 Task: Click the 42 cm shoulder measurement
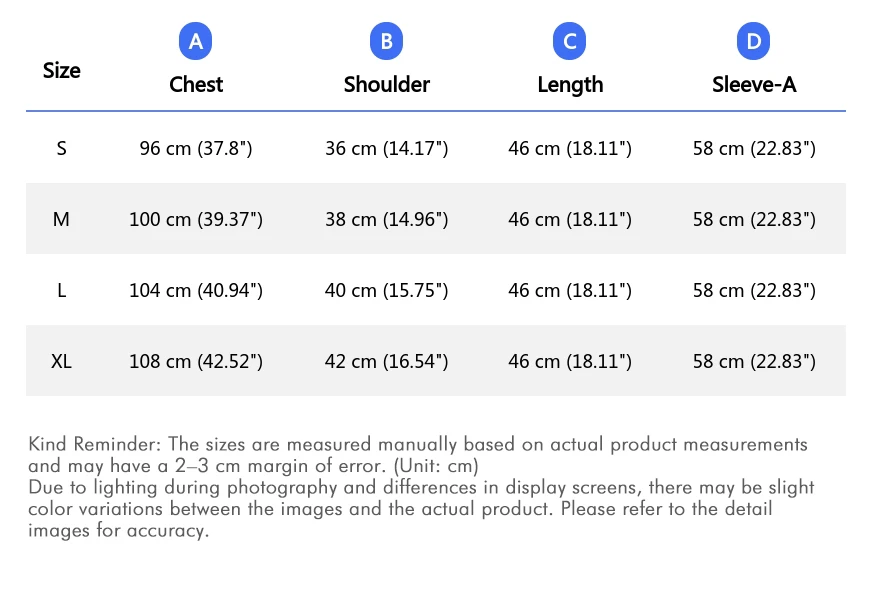pos(386,361)
